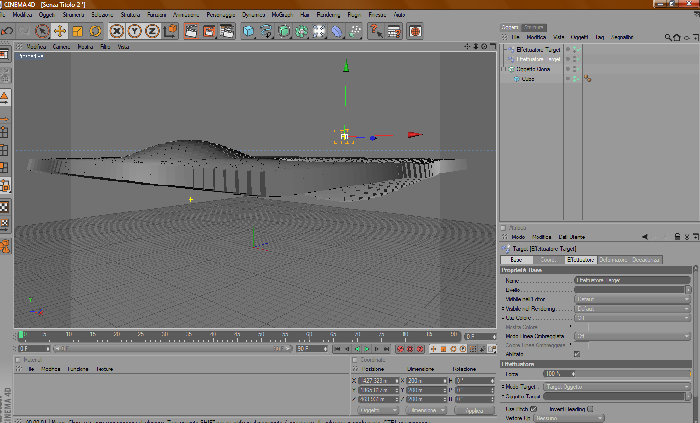700x423 pixels.
Task: Open the particle emitter icon
Action: pyautogui.click(x=354, y=31)
